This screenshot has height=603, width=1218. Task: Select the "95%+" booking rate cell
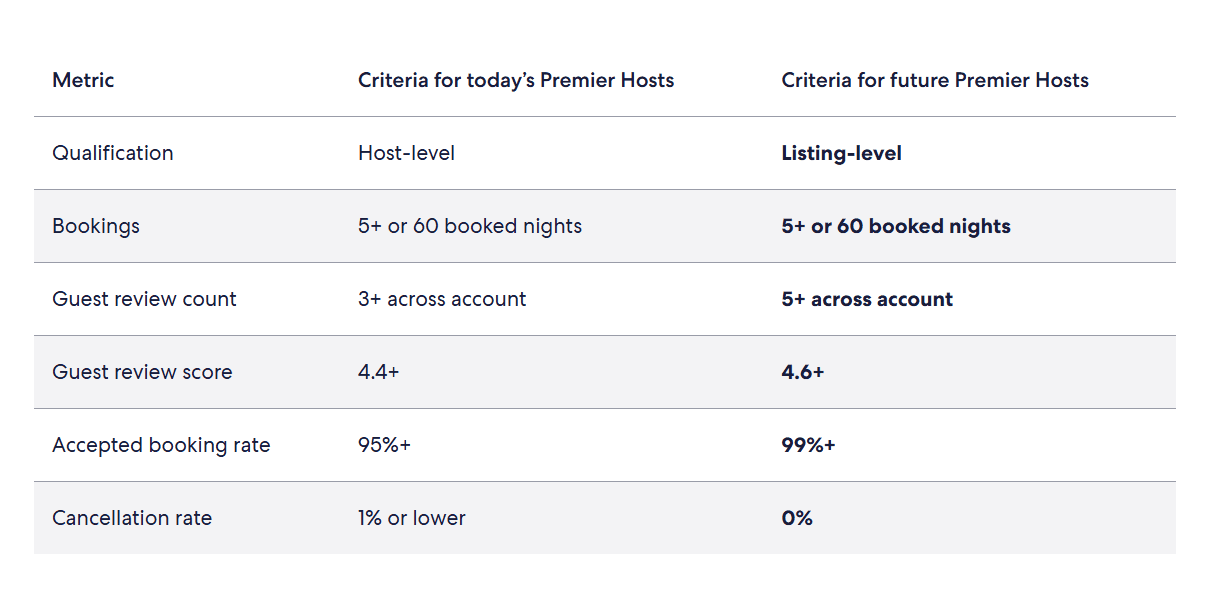coord(384,445)
